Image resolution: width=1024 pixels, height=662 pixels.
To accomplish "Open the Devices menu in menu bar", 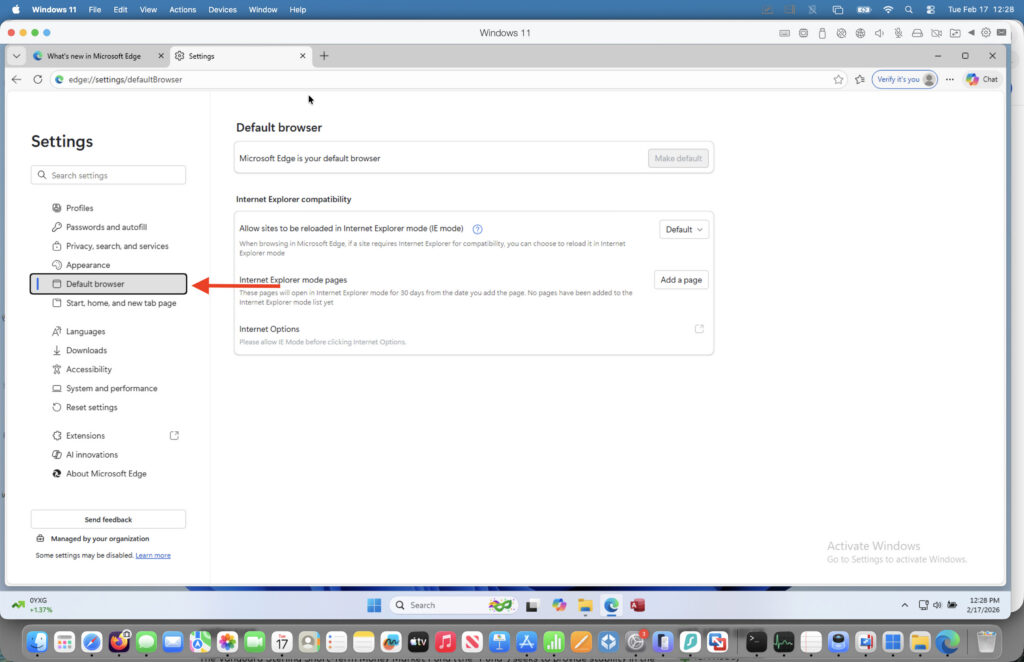I will 222,9.
